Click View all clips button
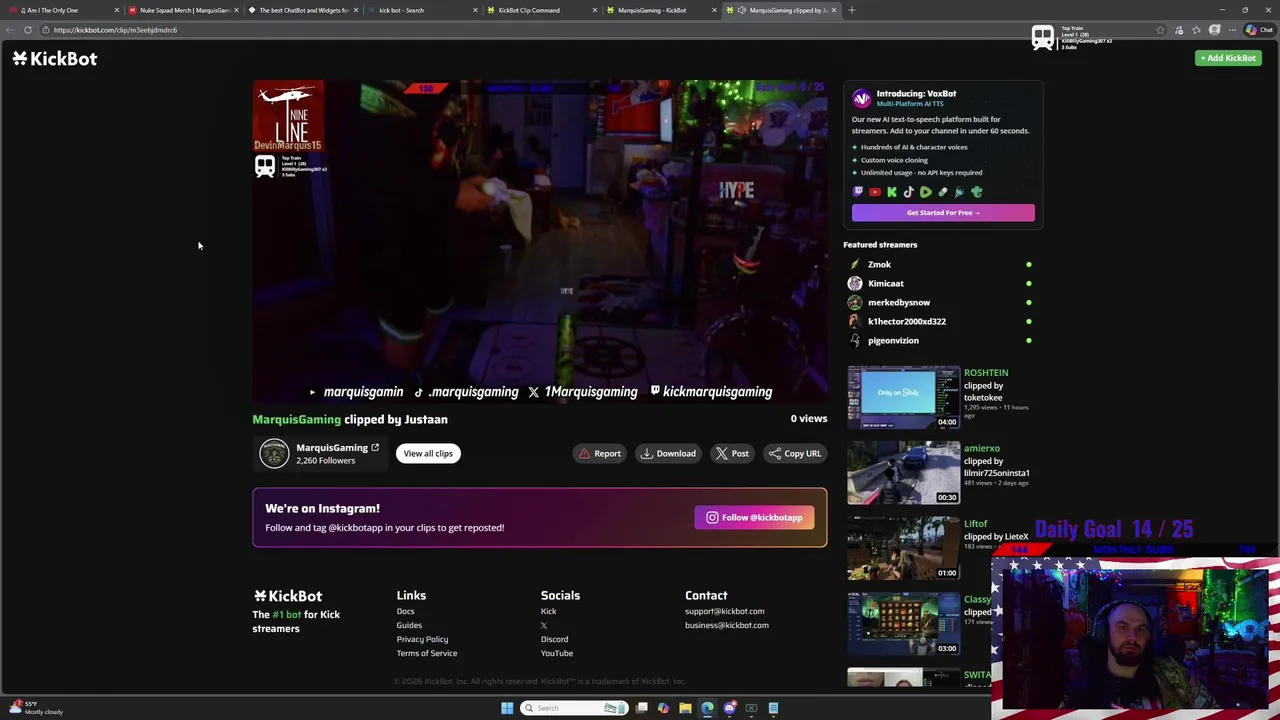 [x=428, y=454]
